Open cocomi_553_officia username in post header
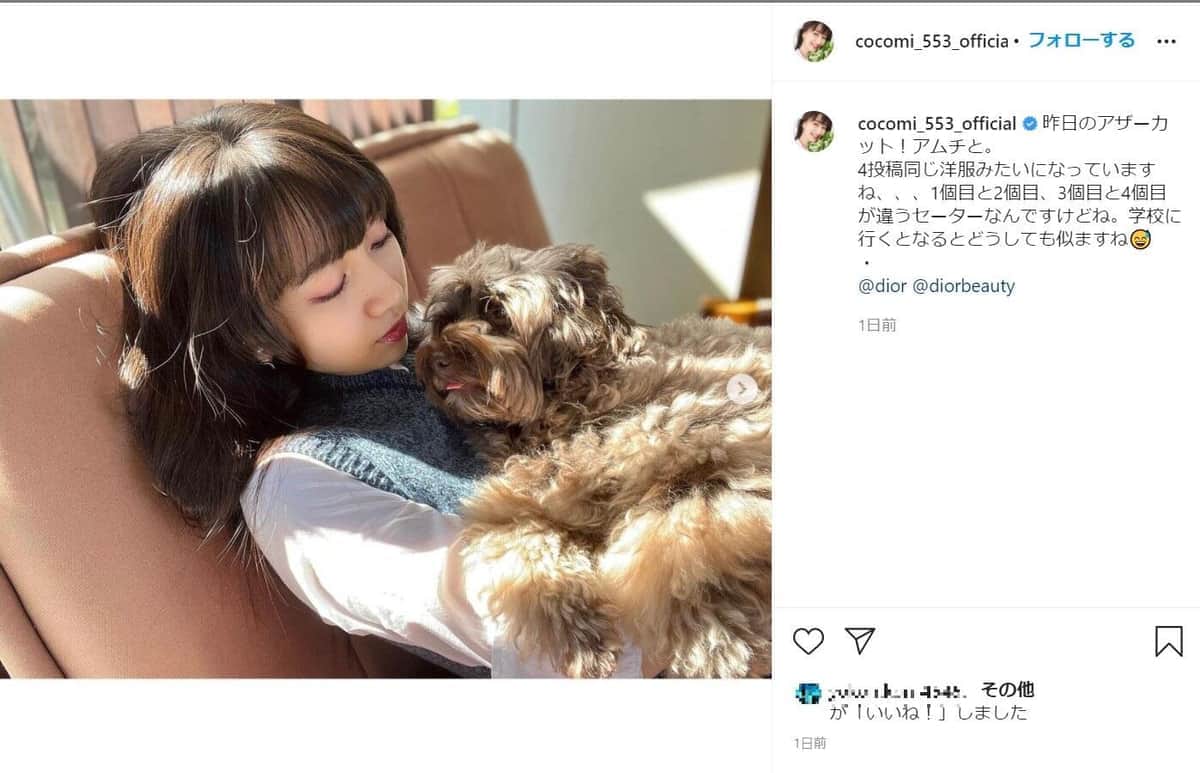 pos(932,41)
